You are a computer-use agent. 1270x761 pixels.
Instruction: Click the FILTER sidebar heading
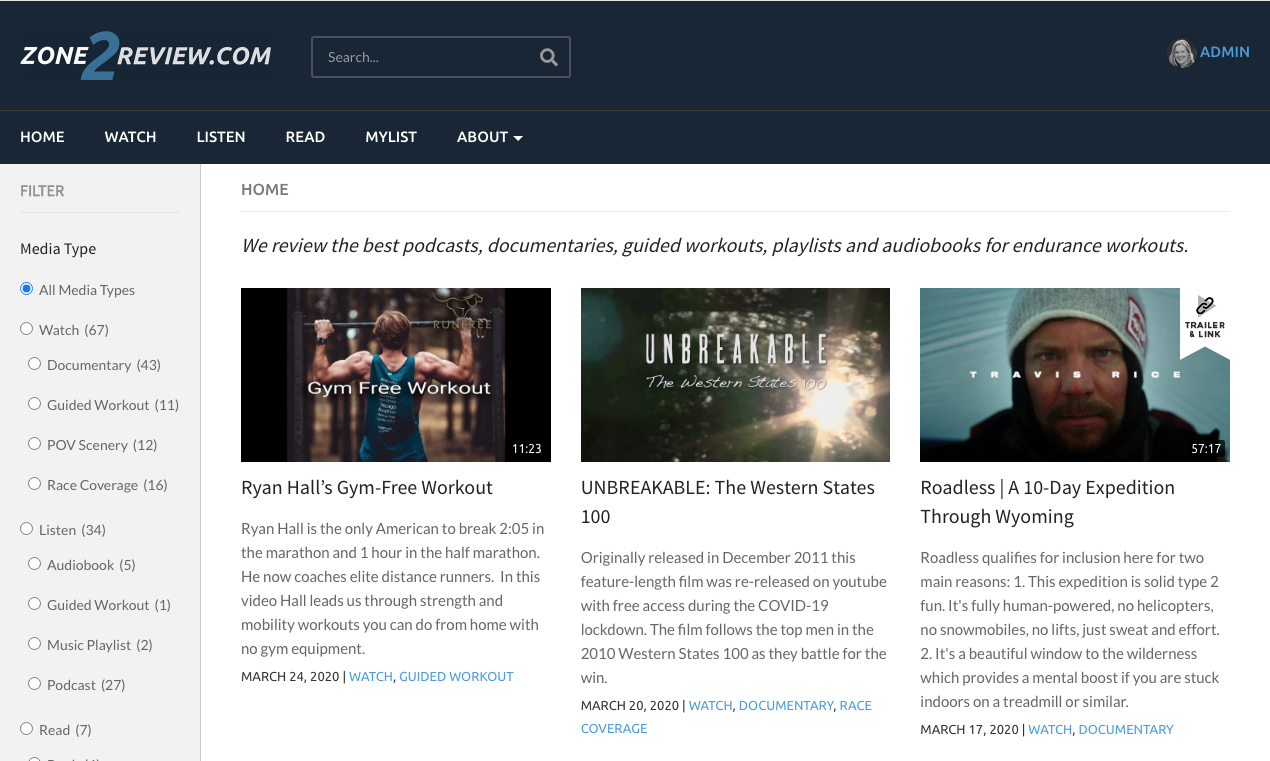(42, 191)
